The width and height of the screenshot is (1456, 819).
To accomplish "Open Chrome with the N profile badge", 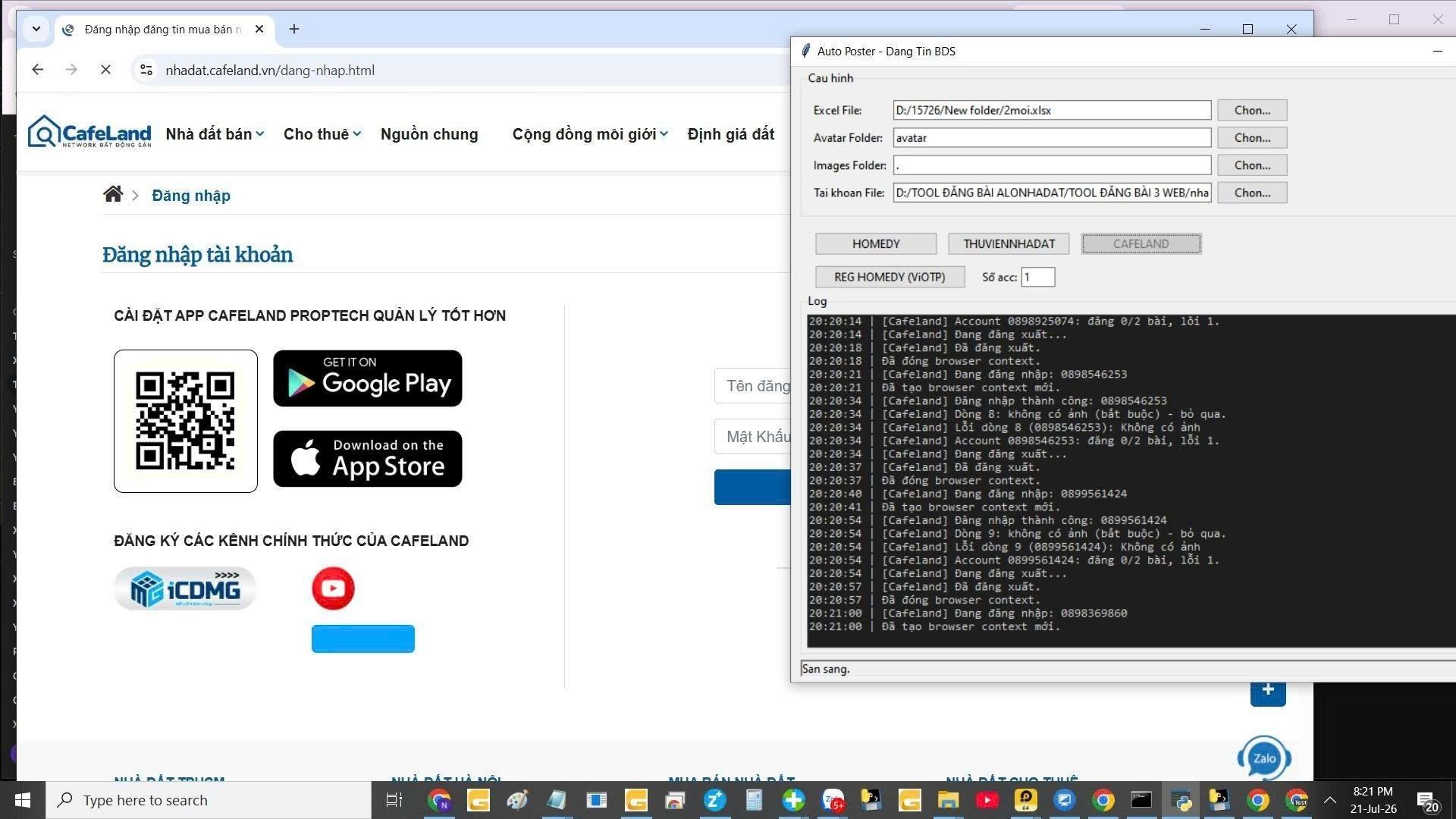I will click(x=439, y=800).
